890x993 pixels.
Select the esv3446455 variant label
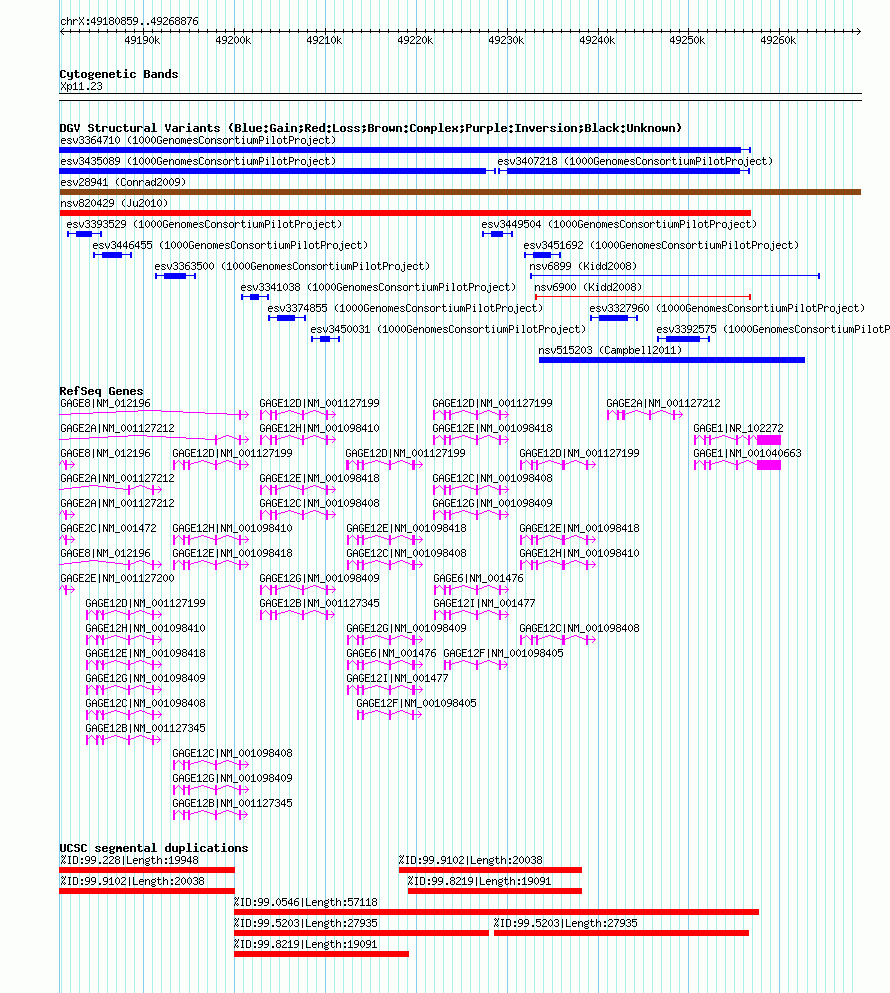point(231,245)
